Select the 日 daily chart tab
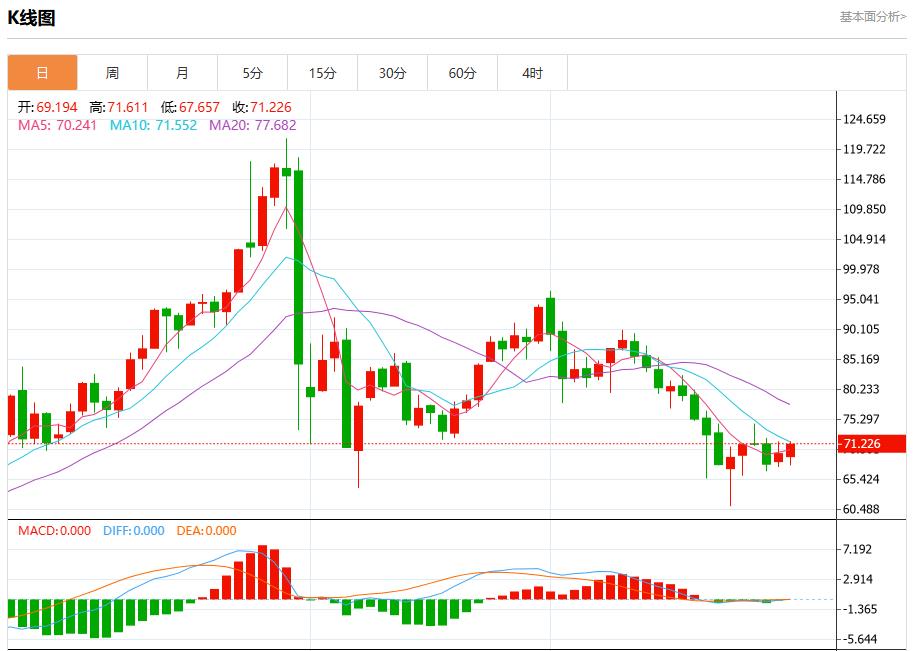The image size is (914, 651). (x=42, y=73)
